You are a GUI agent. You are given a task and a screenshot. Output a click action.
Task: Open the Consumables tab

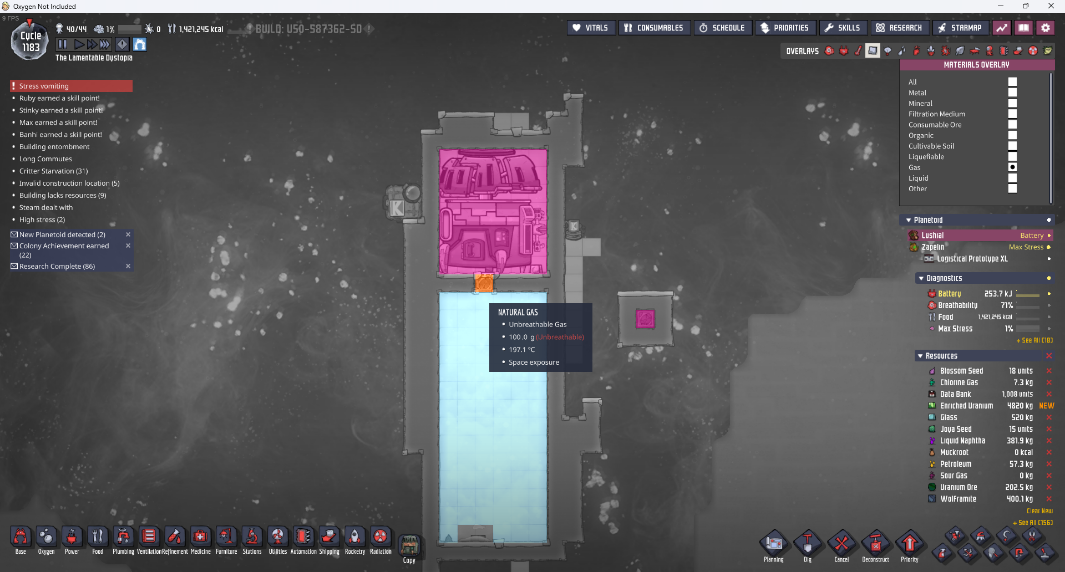pos(653,28)
